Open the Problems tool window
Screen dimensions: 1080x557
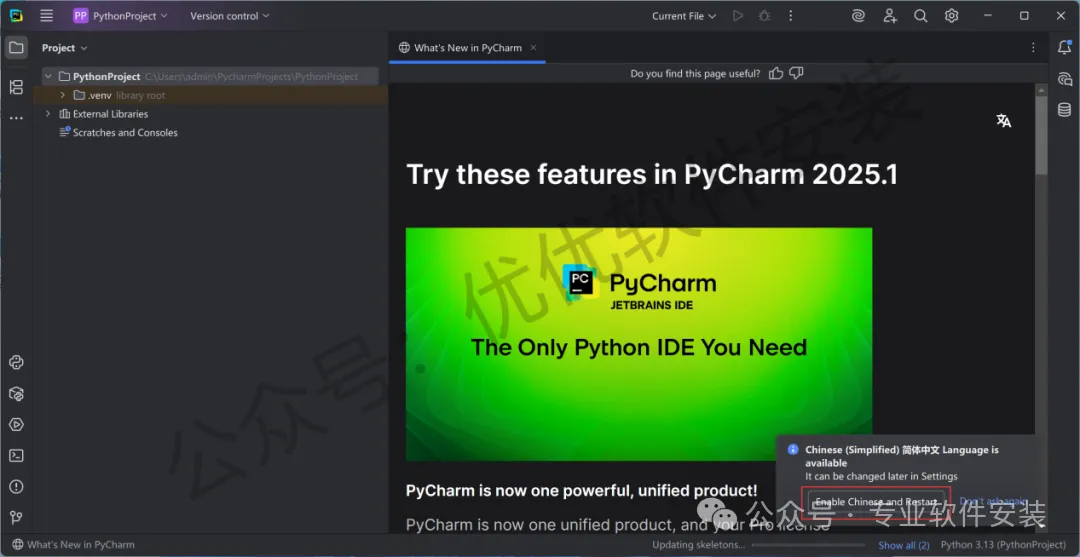17,487
